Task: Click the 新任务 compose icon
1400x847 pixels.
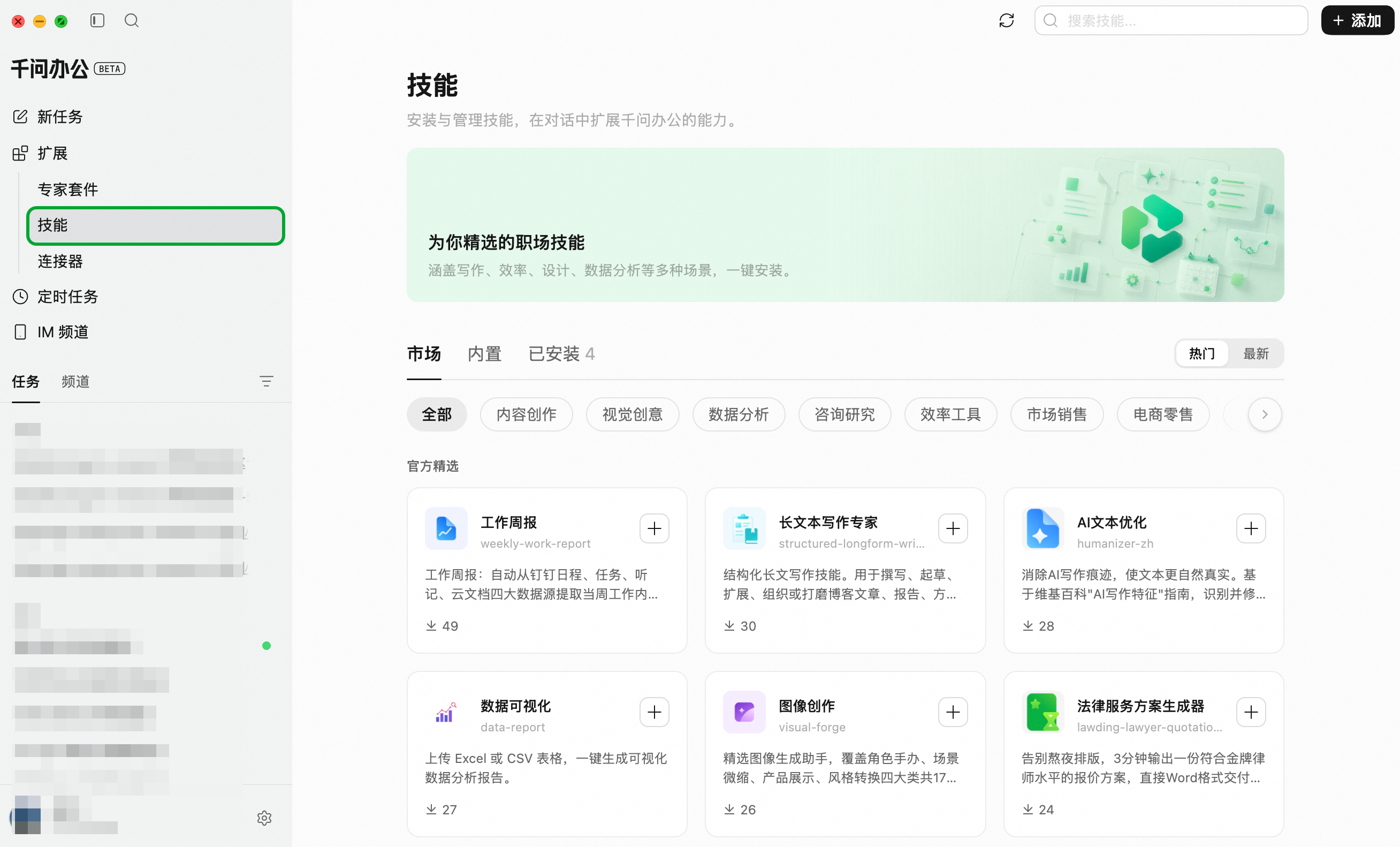Action: [x=20, y=117]
